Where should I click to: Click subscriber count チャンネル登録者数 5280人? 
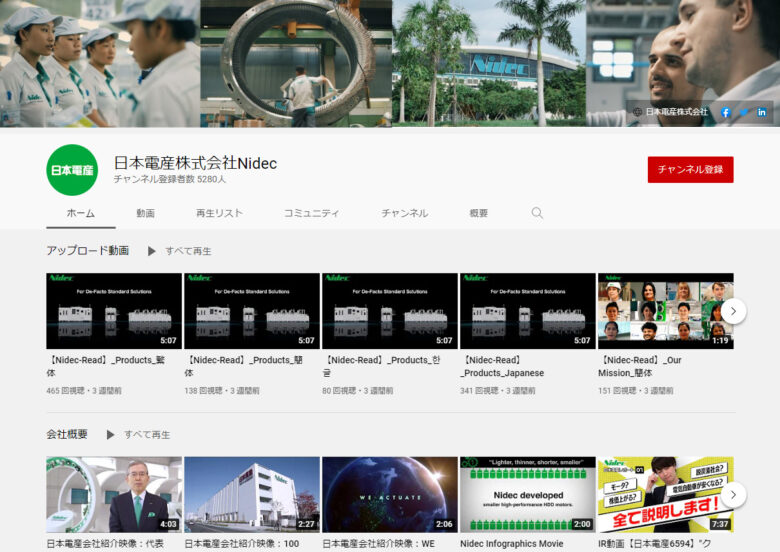(170, 179)
